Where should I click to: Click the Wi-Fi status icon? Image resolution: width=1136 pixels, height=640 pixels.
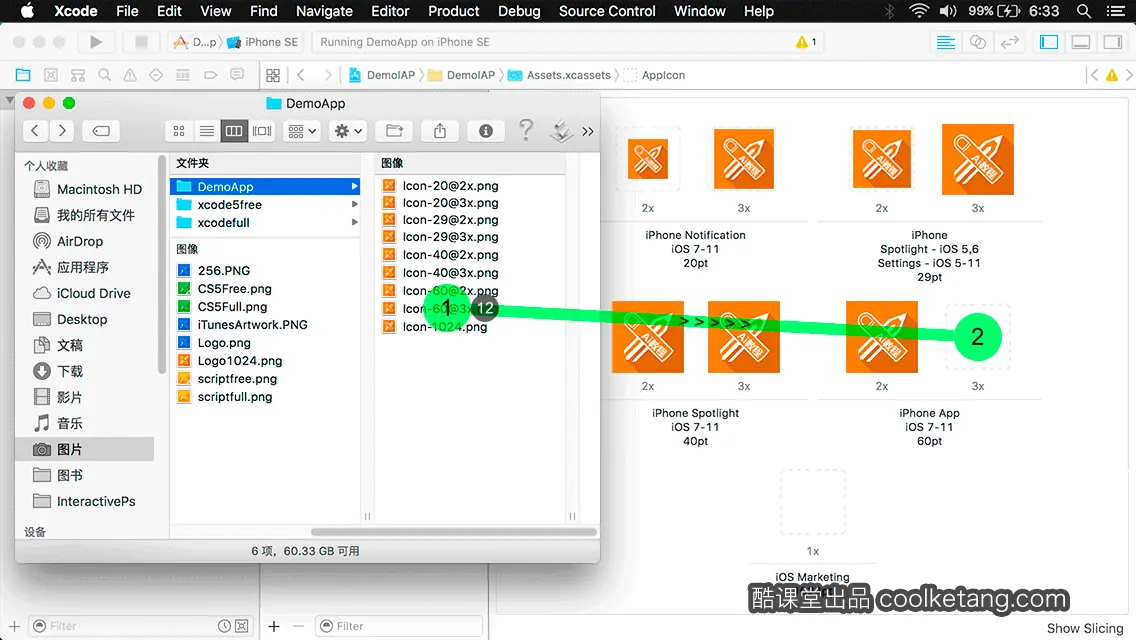click(x=919, y=11)
